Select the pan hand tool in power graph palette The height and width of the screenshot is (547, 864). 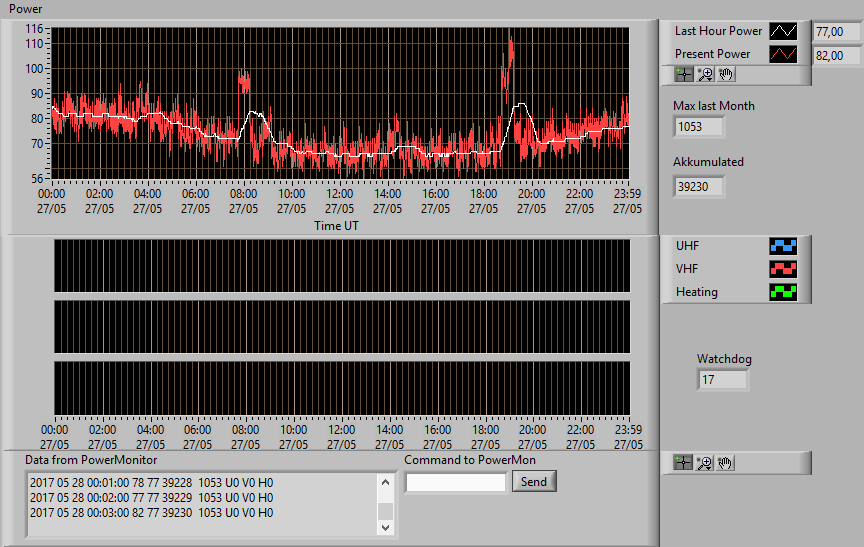click(726, 74)
